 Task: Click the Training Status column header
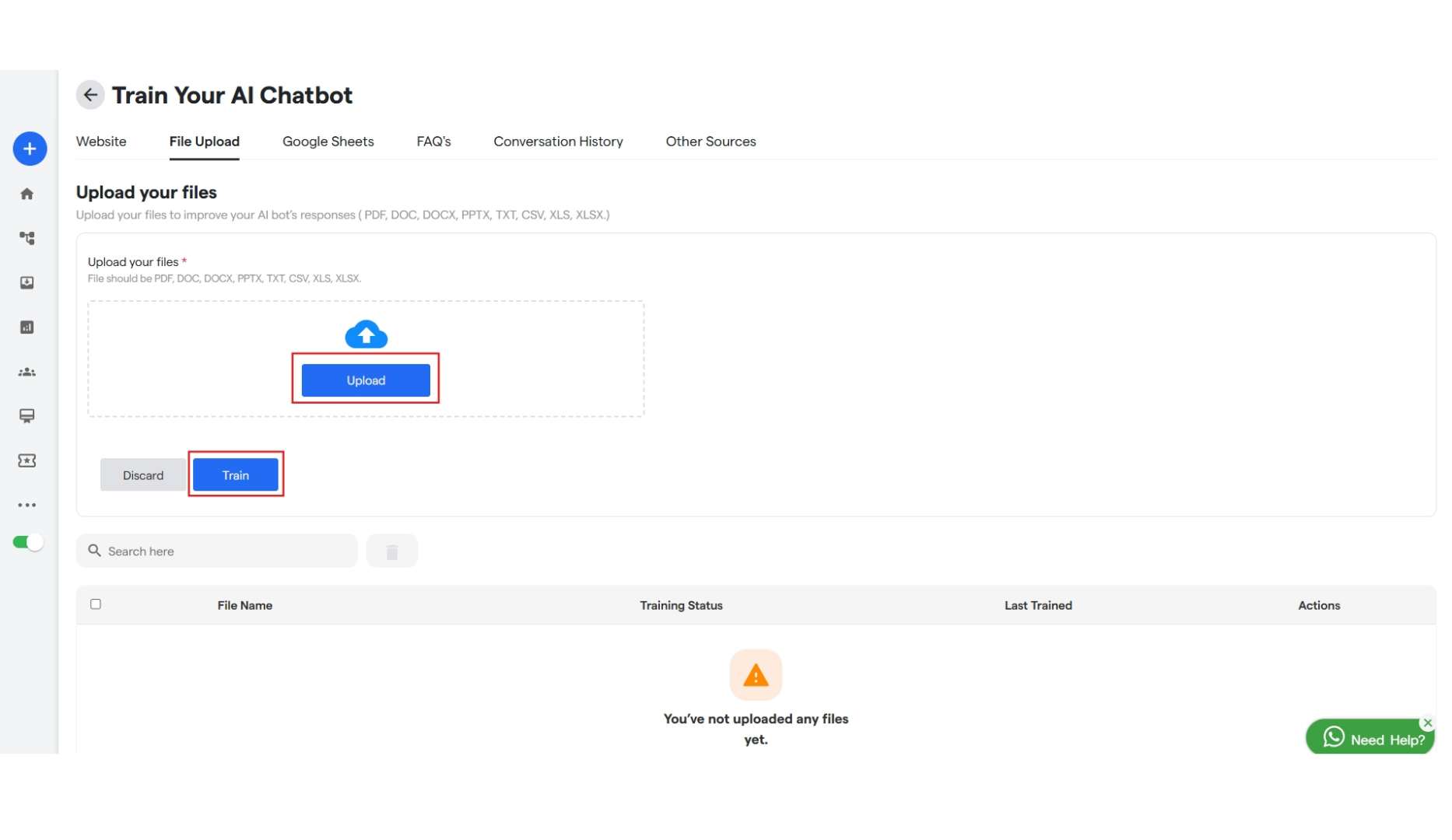(682, 606)
